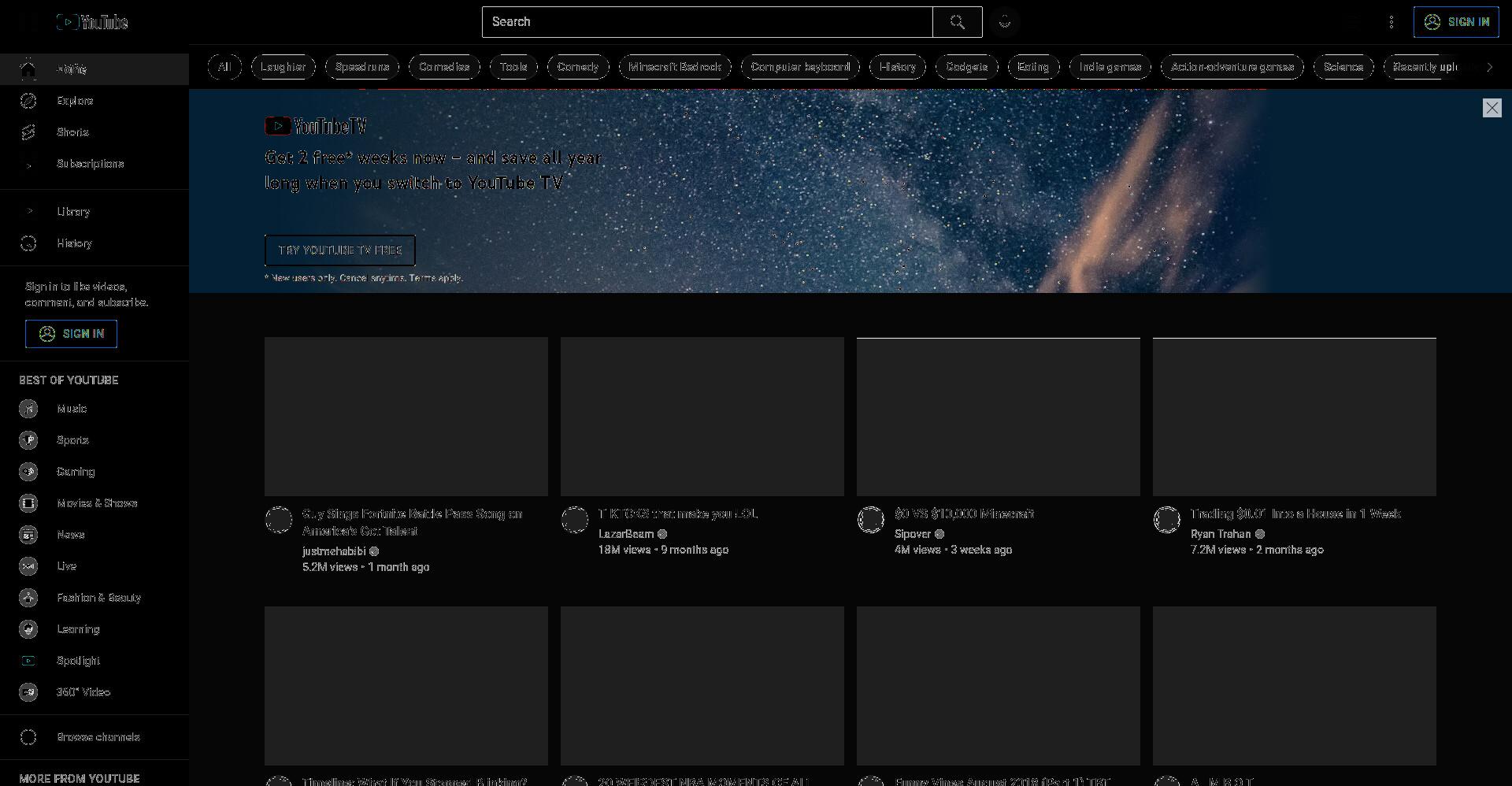Image resolution: width=1512 pixels, height=786 pixels.
Task: Open the News category icon
Action: click(28, 535)
